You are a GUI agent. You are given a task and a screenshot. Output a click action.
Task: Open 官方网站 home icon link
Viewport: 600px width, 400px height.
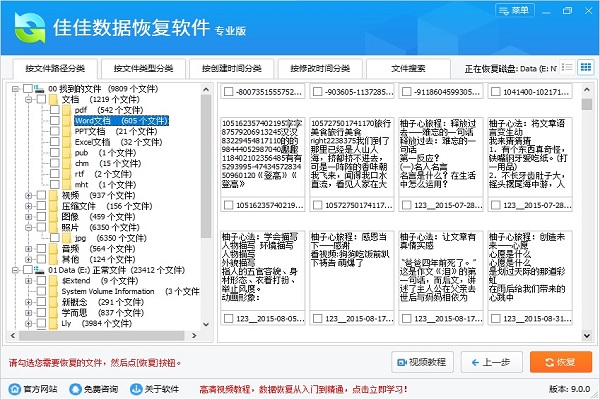tap(15, 389)
